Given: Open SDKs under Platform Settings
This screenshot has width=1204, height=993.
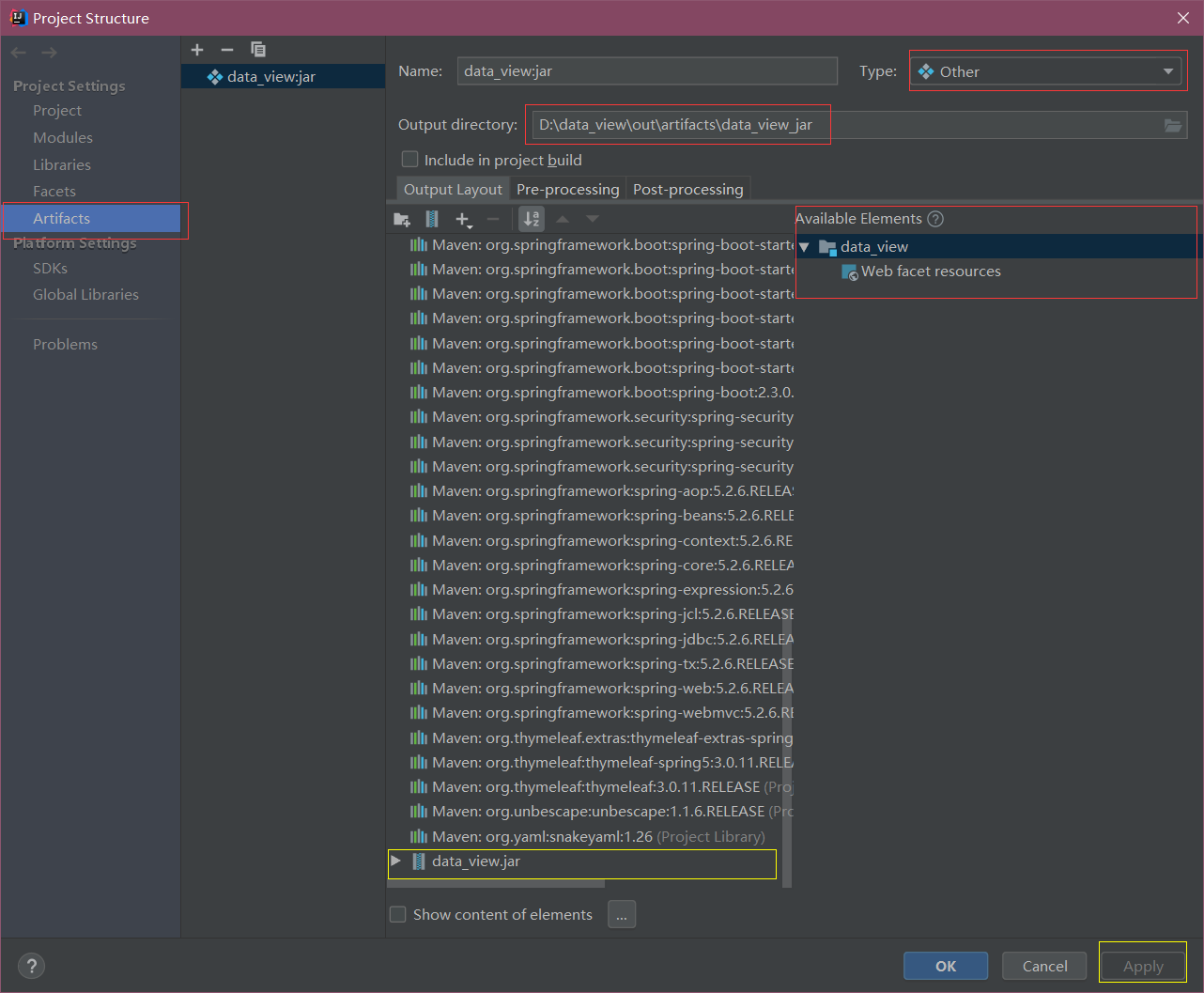Looking at the screenshot, I should coord(51,269).
